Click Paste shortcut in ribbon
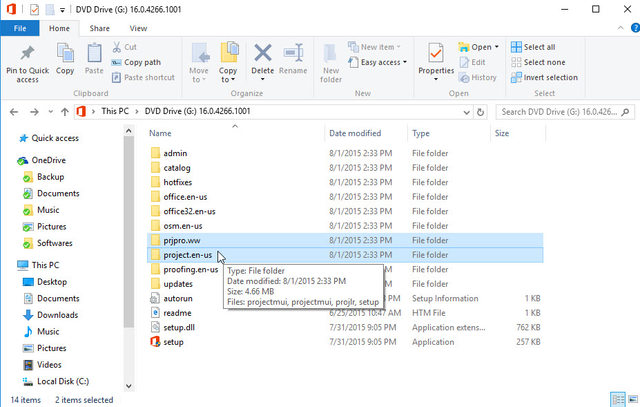The width and height of the screenshot is (640, 407). [143, 77]
